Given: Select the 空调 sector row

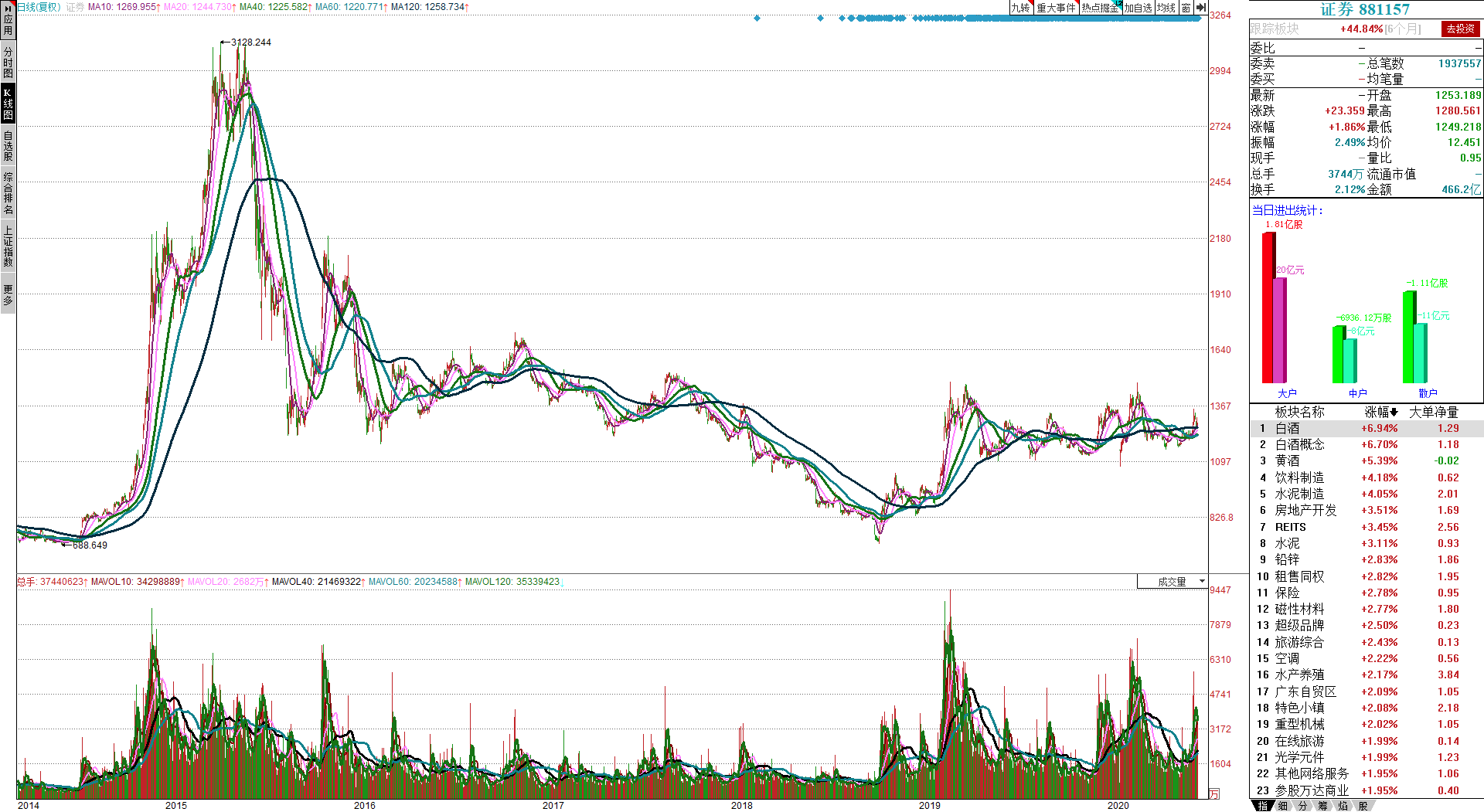Looking at the screenshot, I should point(1367,658).
